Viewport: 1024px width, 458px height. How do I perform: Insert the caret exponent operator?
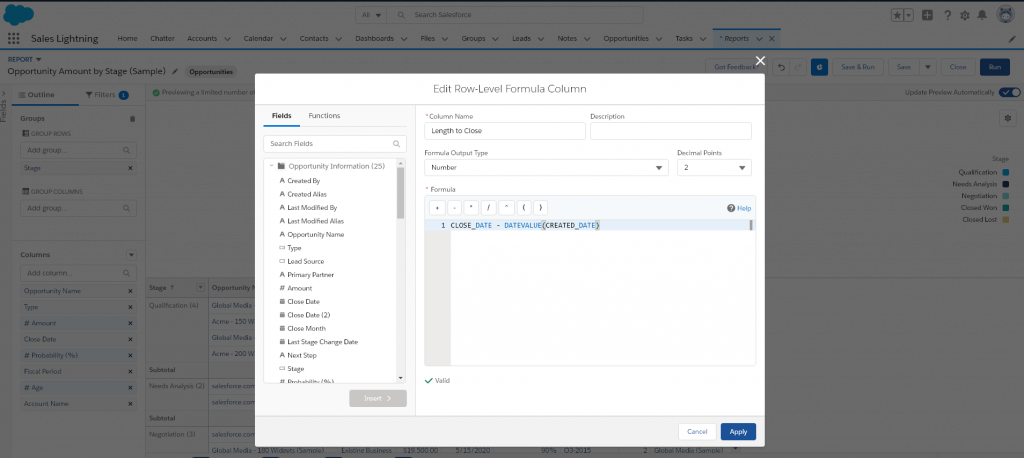[505, 208]
